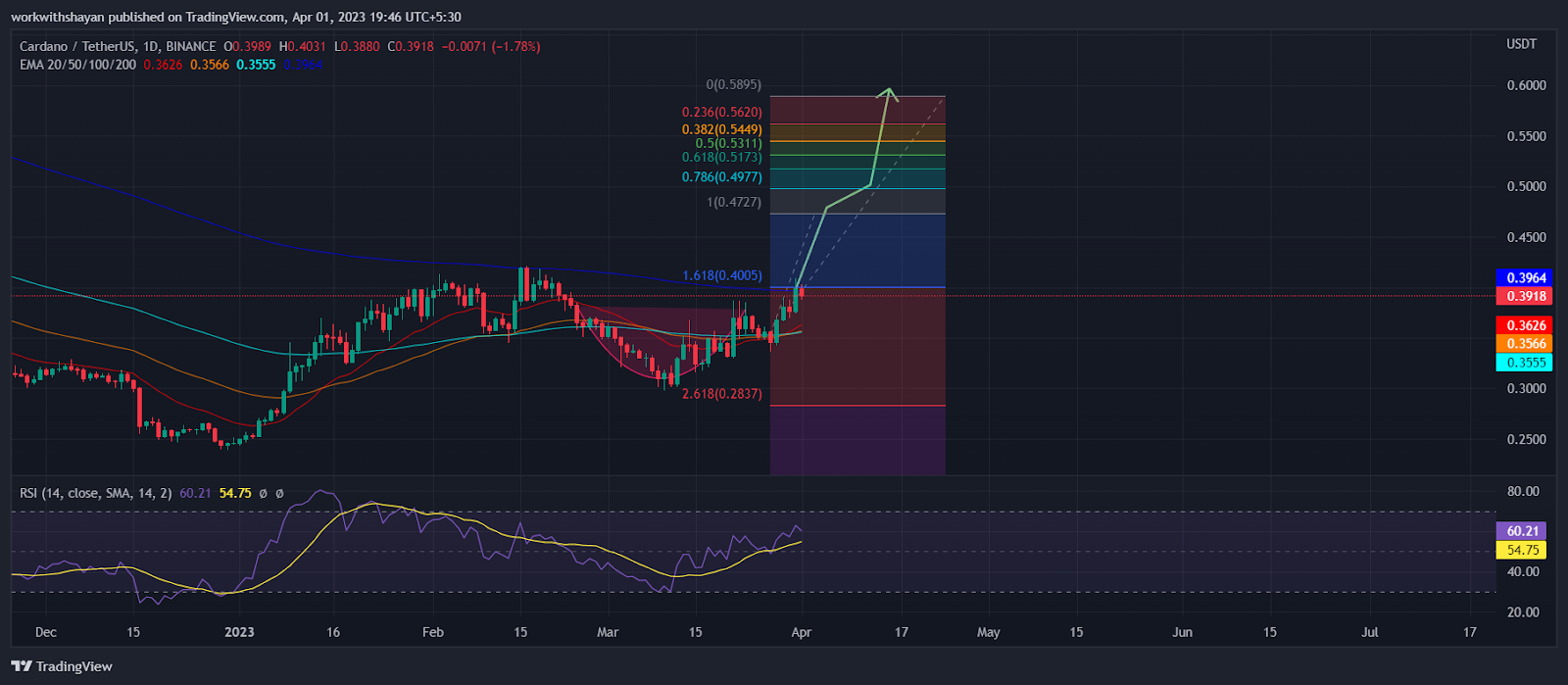The width and height of the screenshot is (1568, 685).
Task: Click the RSI (14, close, SMA, 14, 2) legend
Action: click(x=97, y=493)
